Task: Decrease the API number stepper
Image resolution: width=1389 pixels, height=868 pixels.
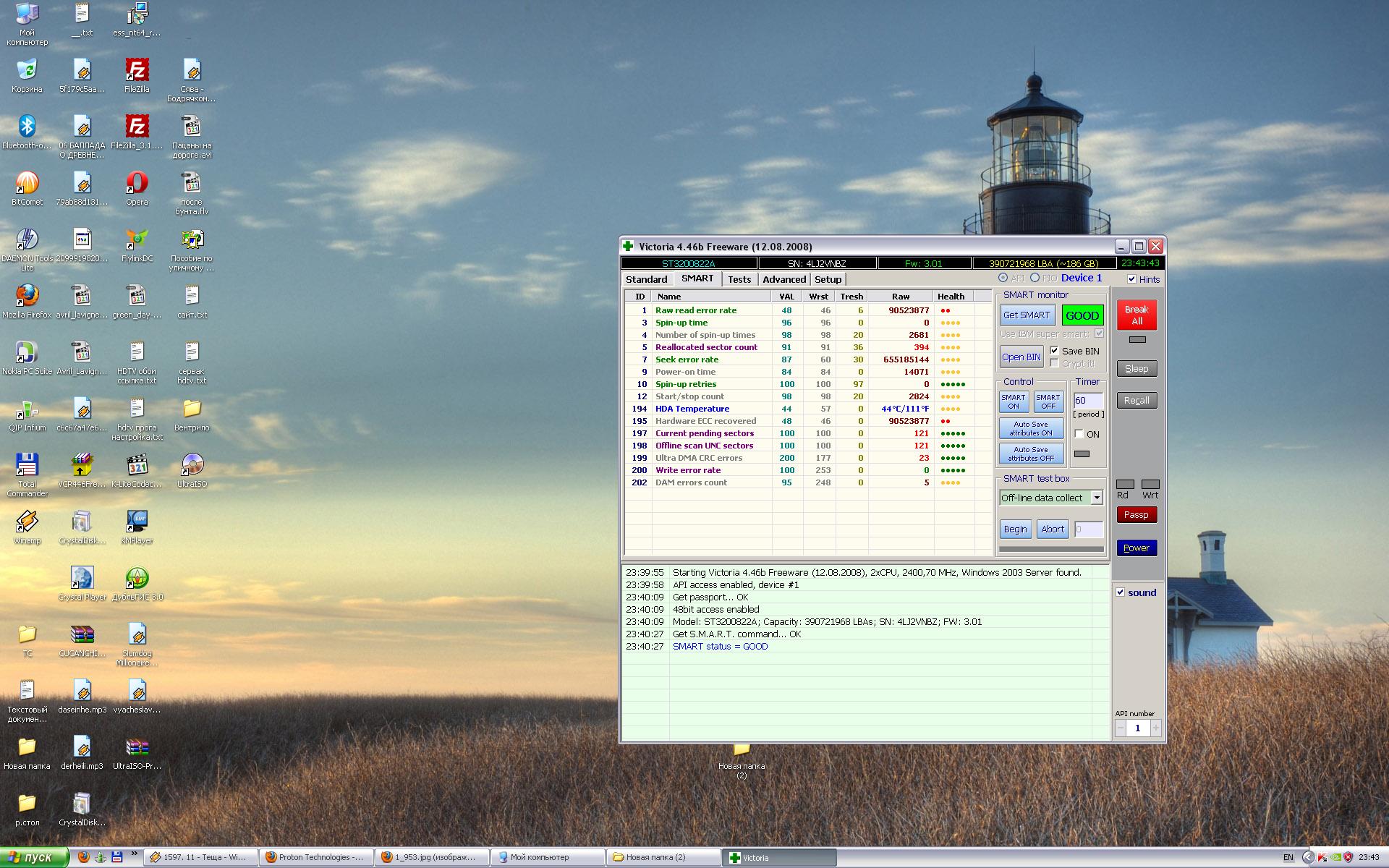Action: click(1121, 728)
